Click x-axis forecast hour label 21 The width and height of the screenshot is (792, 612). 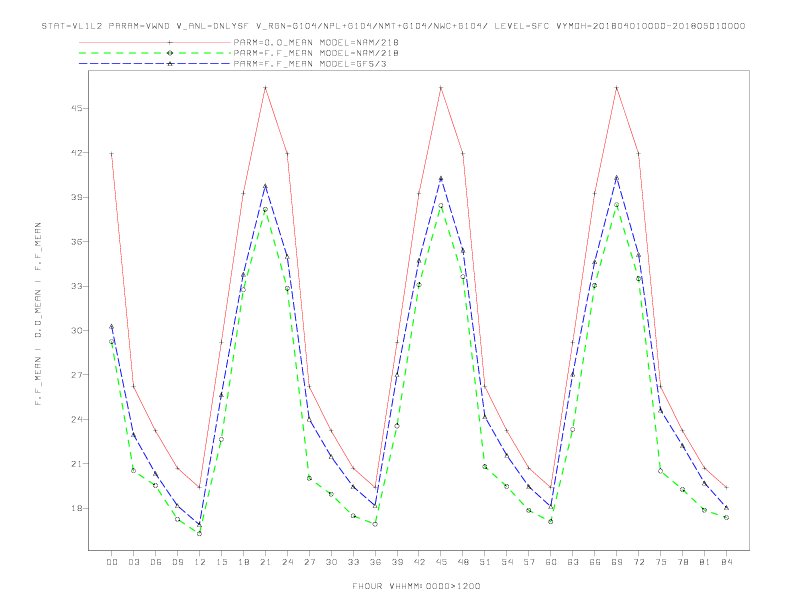265,562
